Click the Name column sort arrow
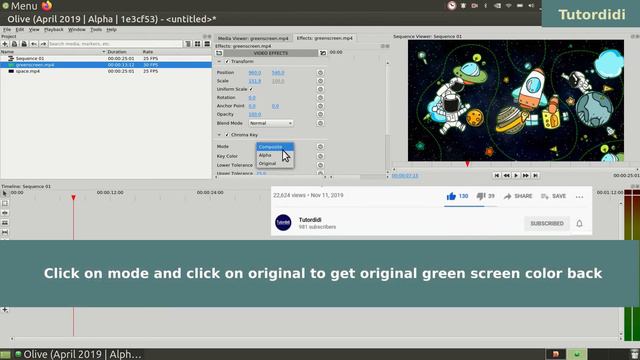The image size is (640, 360). [x=104, y=52]
